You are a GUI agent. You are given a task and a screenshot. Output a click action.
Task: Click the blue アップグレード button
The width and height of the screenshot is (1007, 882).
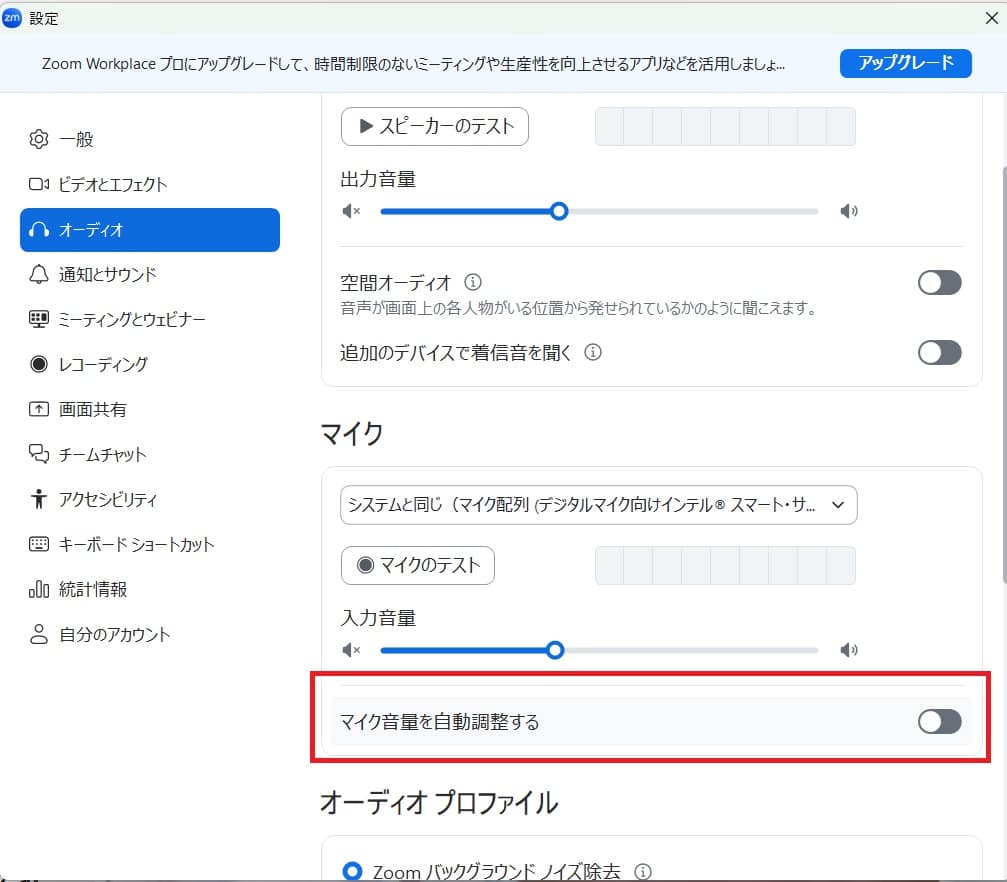(905, 63)
